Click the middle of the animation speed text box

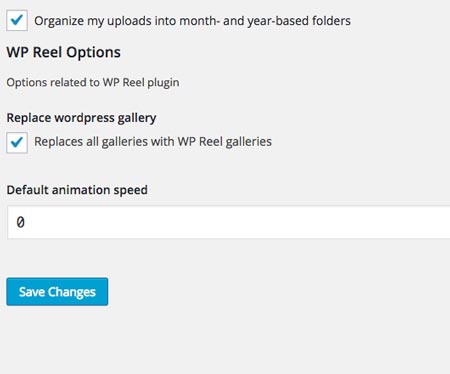pos(229,222)
